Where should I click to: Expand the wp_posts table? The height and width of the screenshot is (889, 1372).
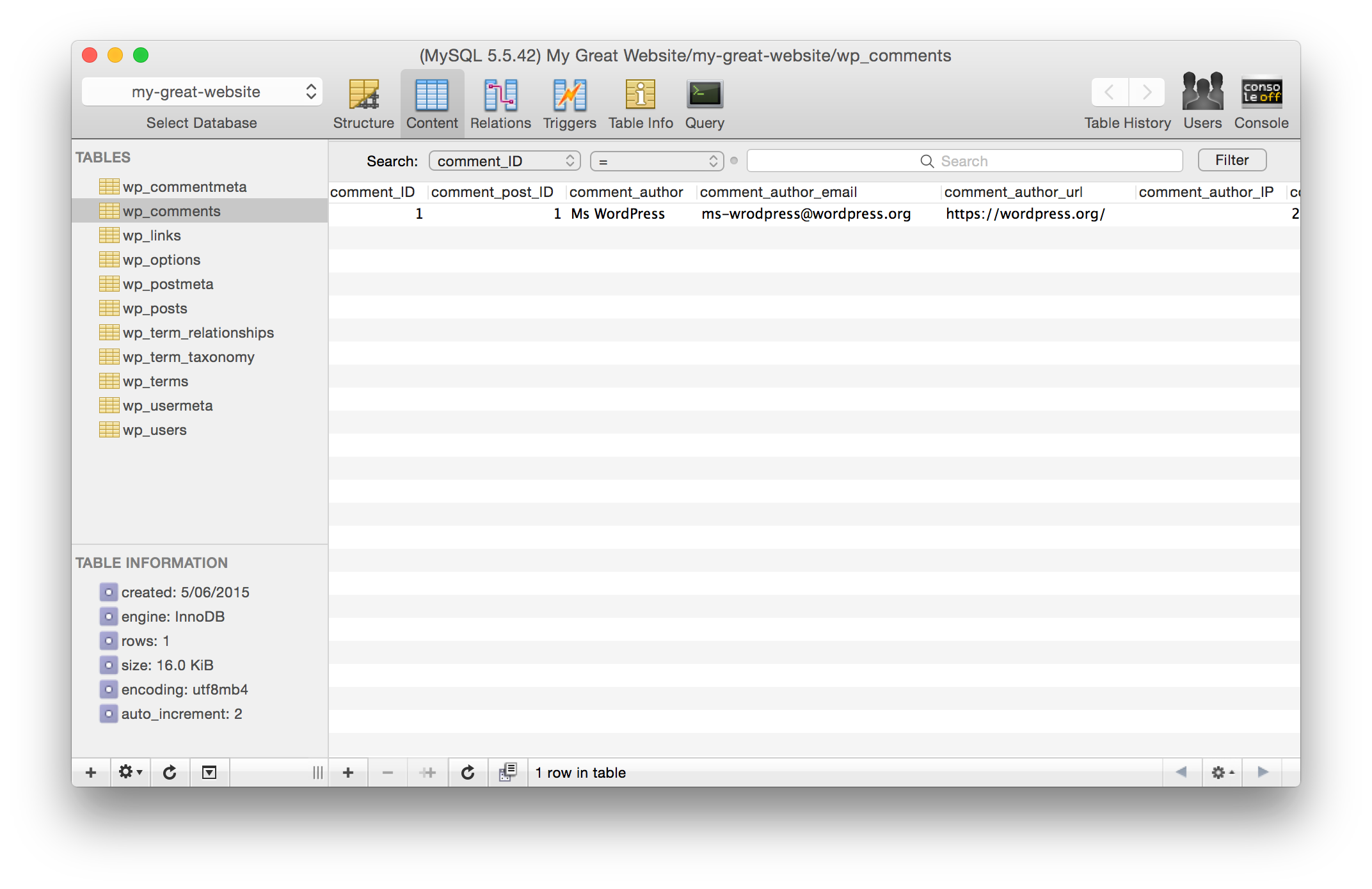(154, 308)
